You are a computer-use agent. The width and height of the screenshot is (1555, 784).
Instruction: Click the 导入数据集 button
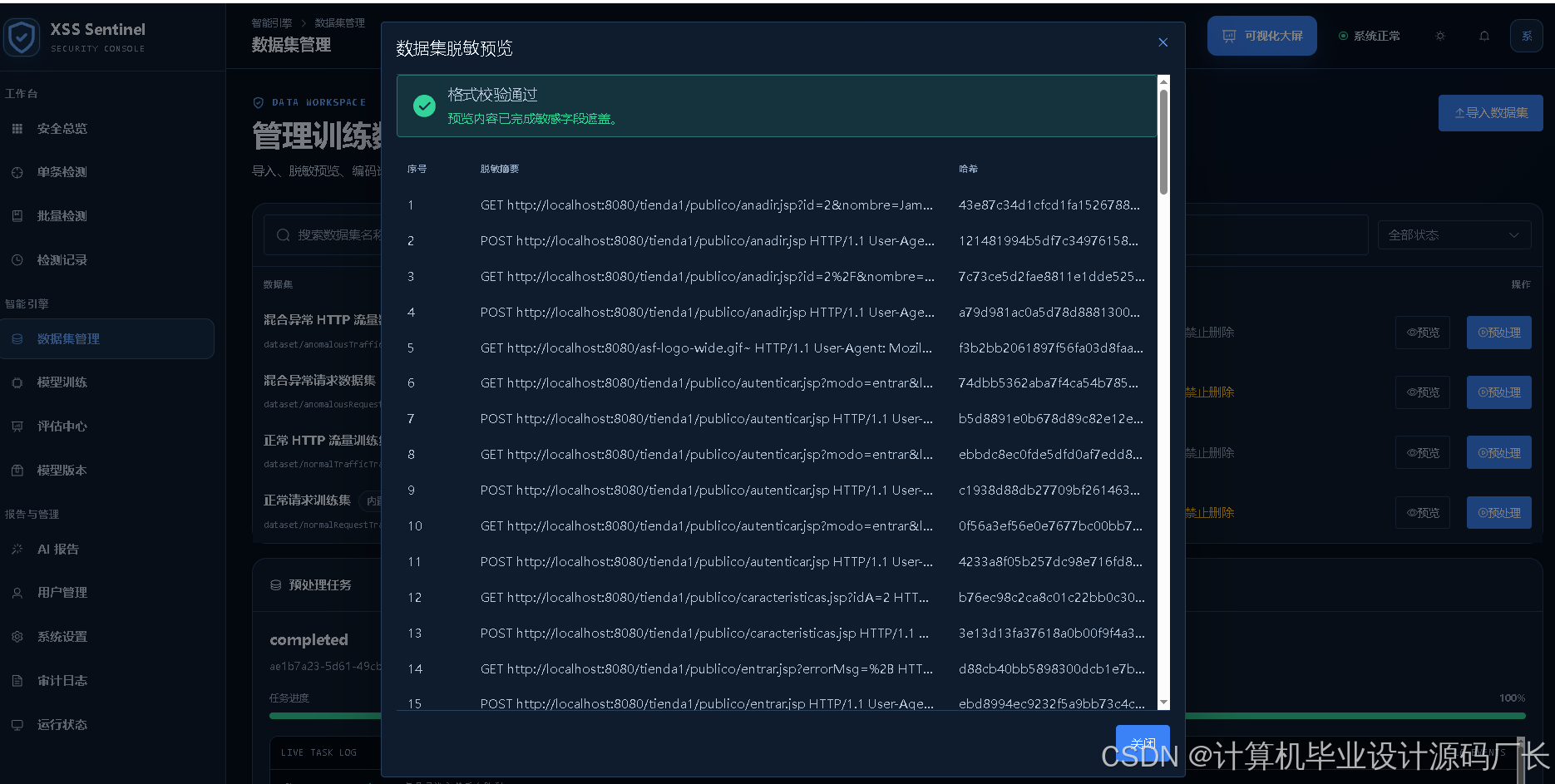[1491, 113]
